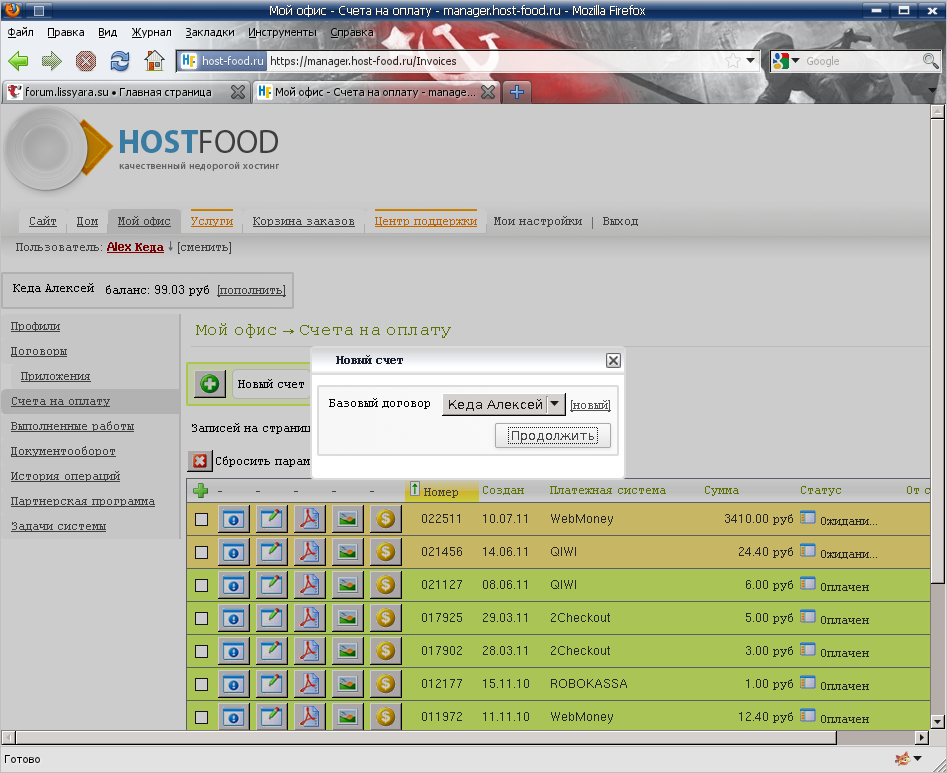947x773 pixels.
Task: Edit invoice 011972 with the pencil icon
Action: pos(271,717)
